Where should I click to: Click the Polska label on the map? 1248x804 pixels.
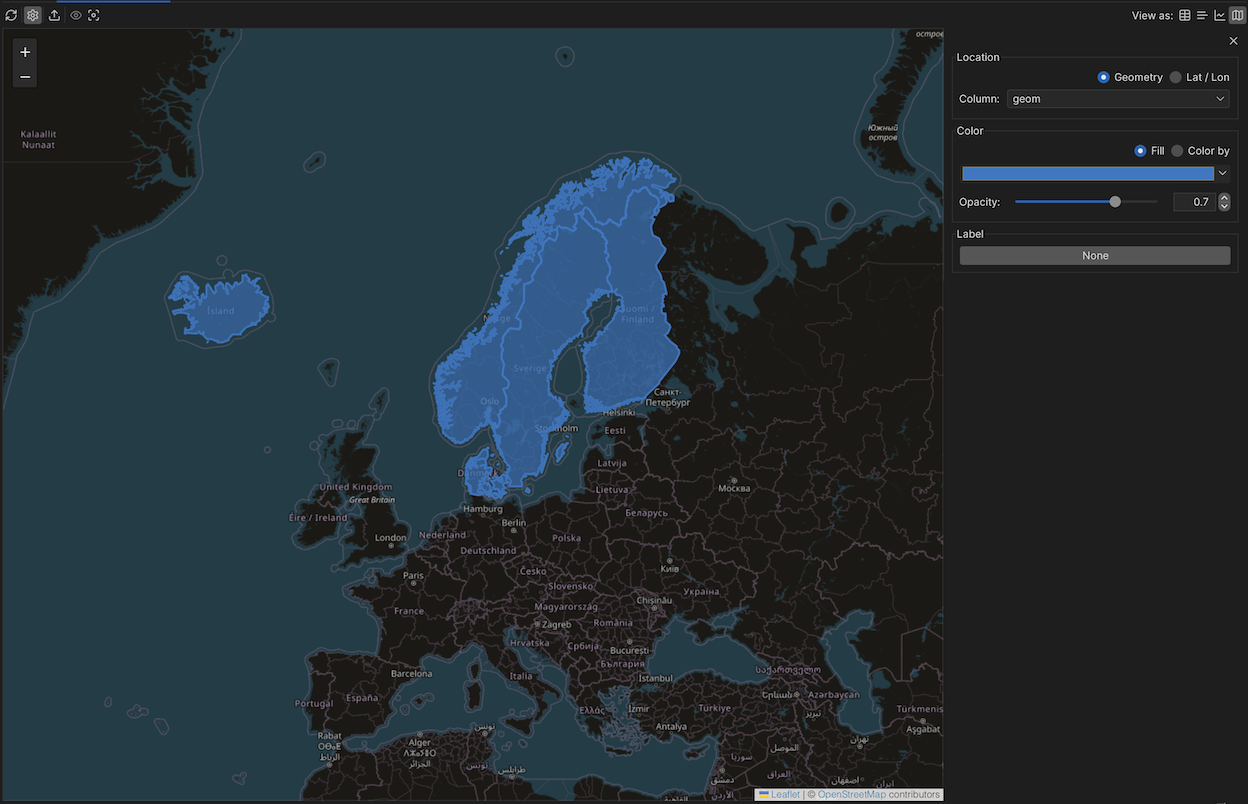[x=566, y=538]
